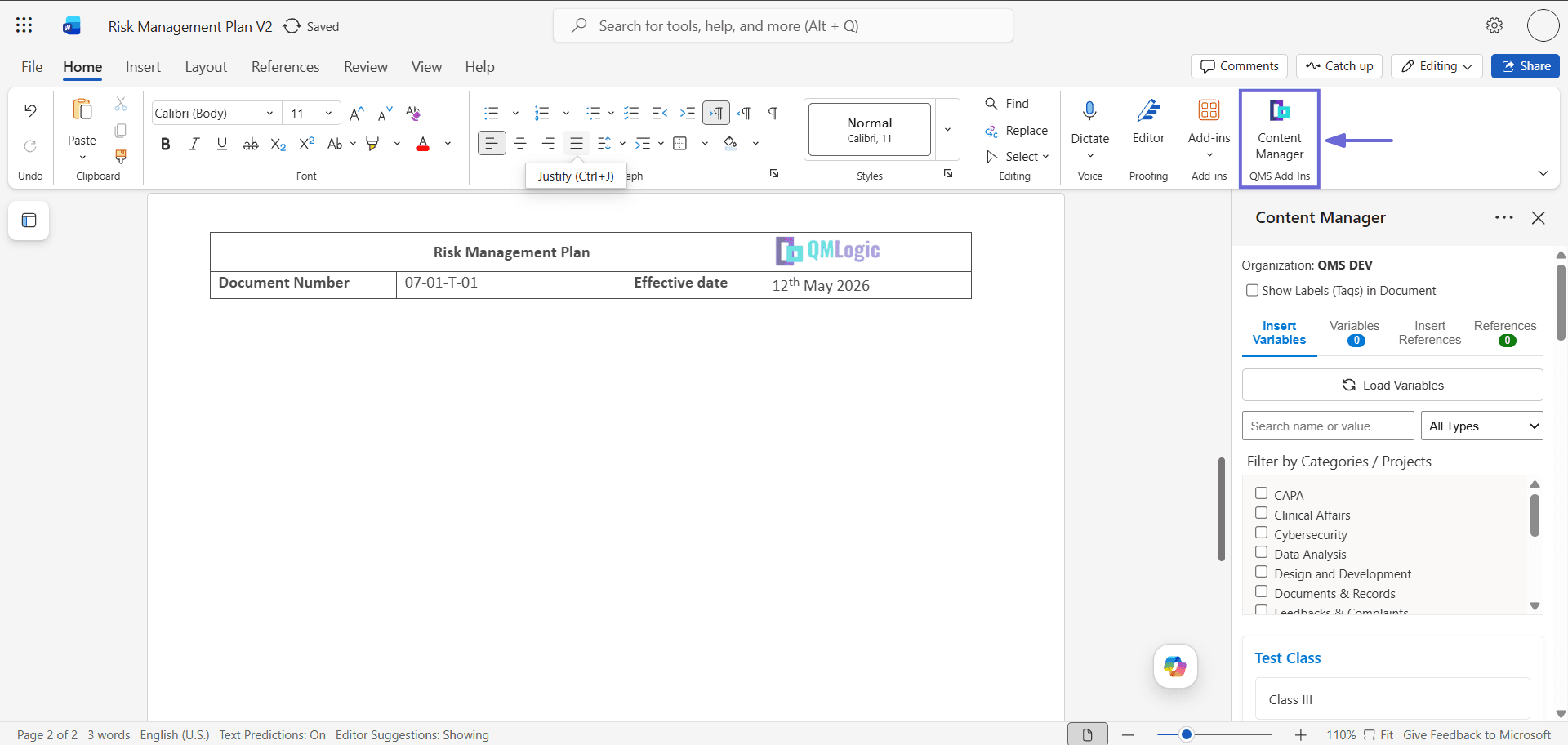Expand the ribbon display options chevron

1543,173
